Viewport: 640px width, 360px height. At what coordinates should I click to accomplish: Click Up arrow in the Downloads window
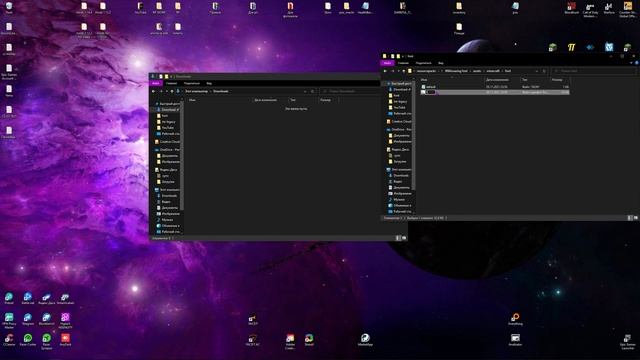tap(172, 91)
